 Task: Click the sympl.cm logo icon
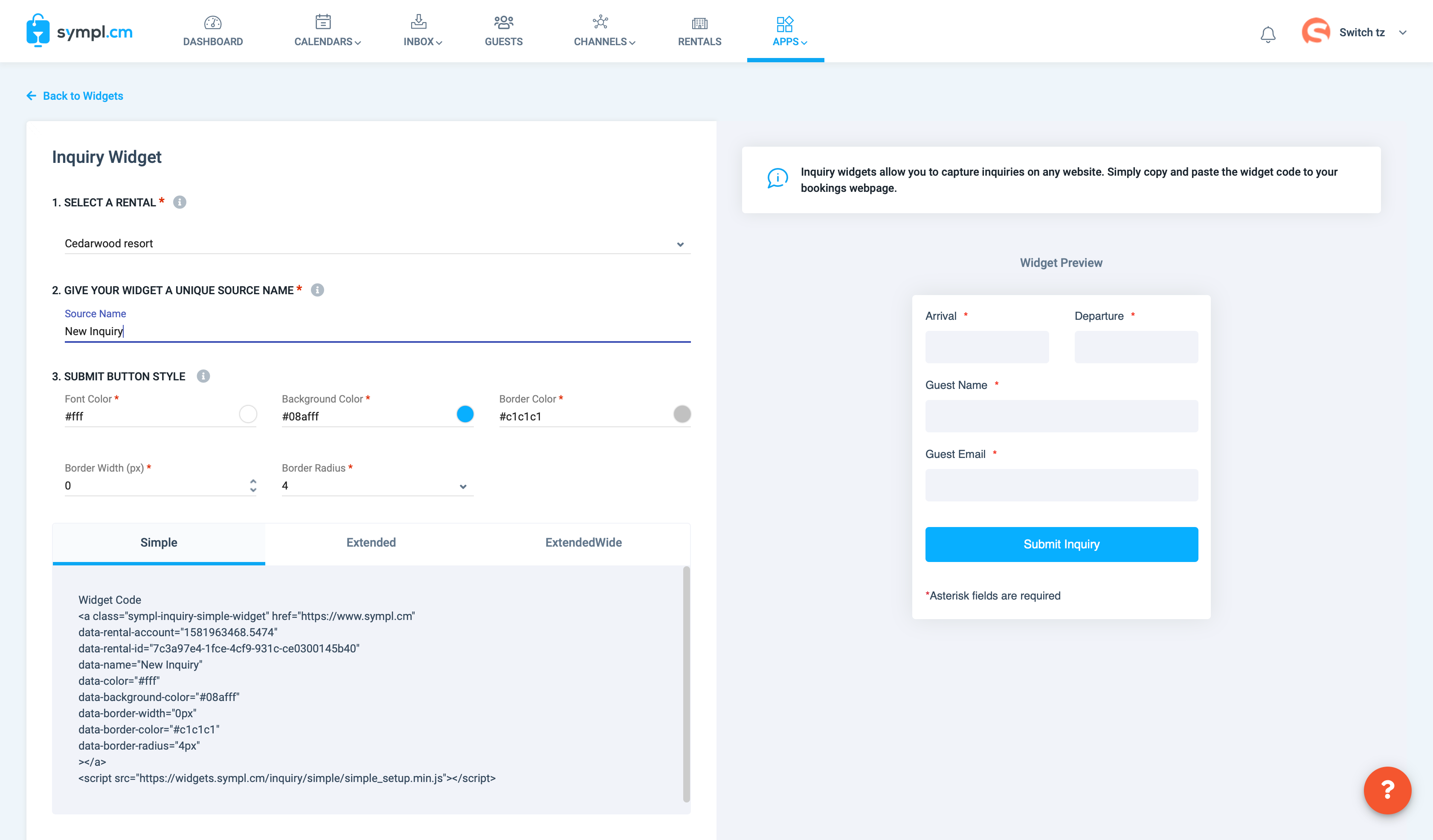click(x=38, y=30)
